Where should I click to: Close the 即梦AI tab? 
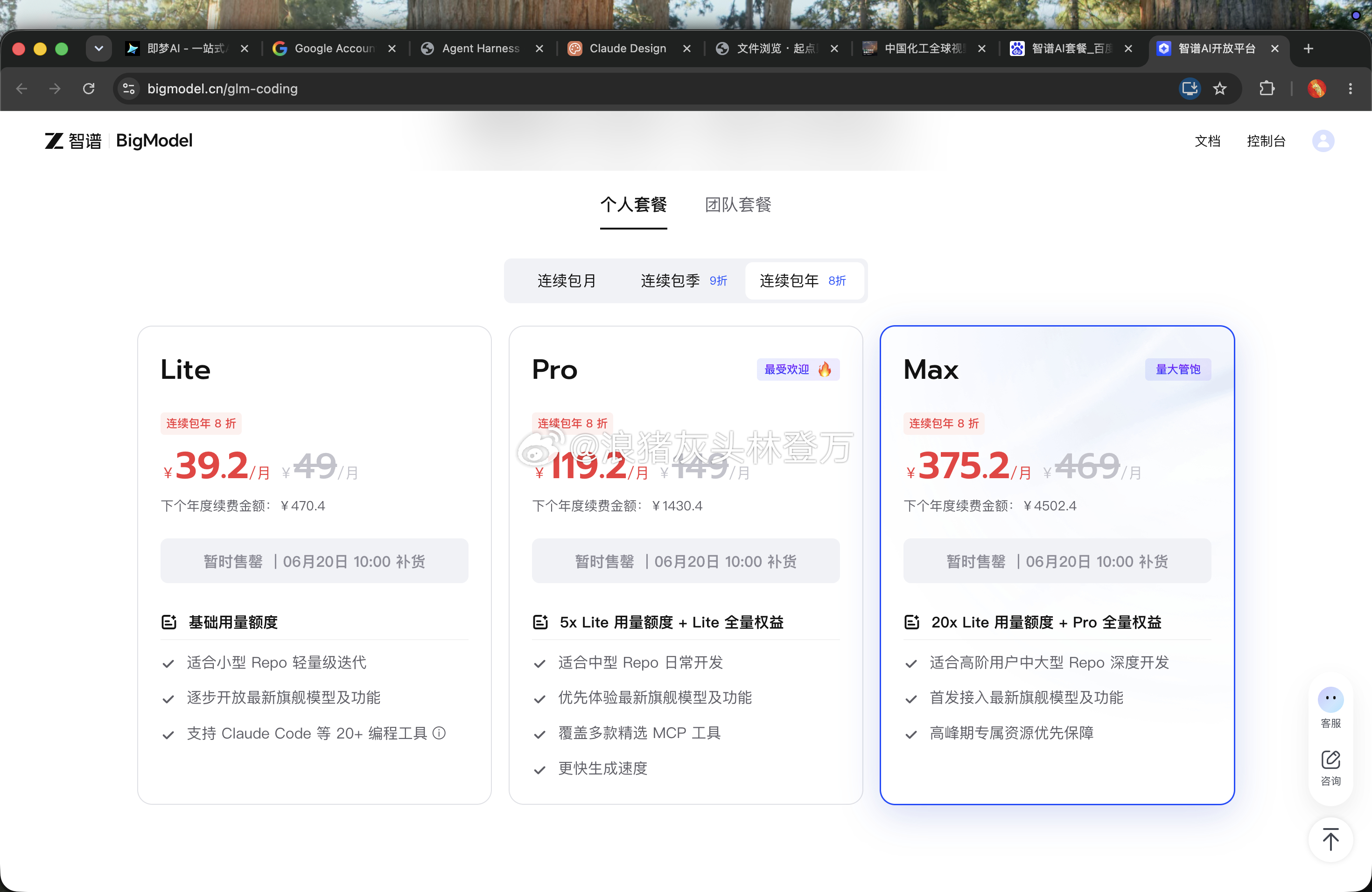tap(245, 49)
